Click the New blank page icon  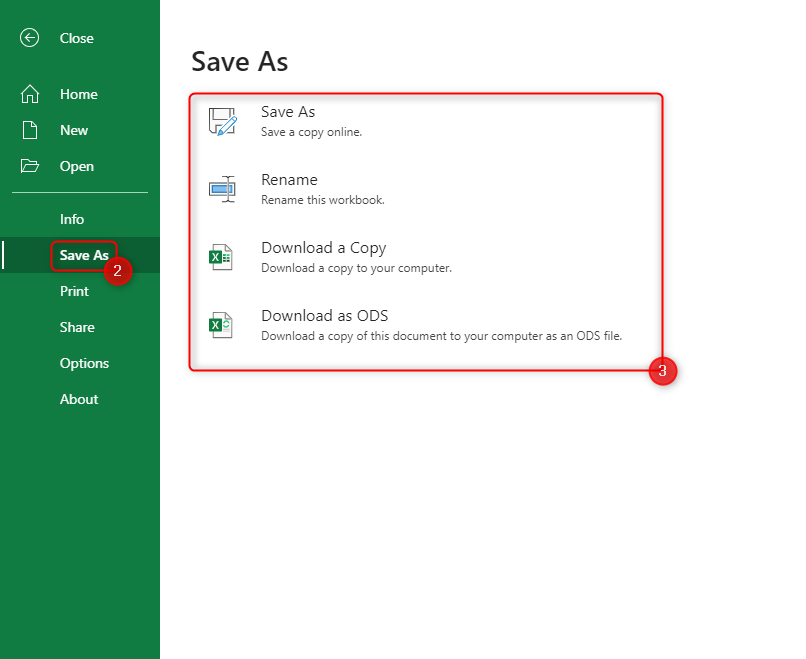30,130
